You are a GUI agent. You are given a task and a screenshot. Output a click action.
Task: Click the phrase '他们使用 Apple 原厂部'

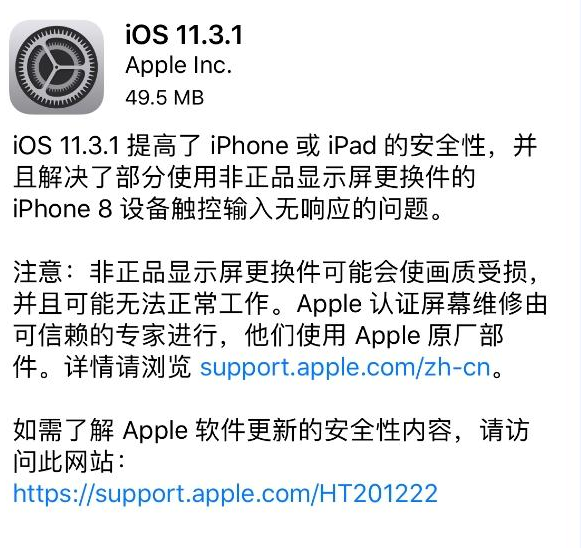point(374,335)
